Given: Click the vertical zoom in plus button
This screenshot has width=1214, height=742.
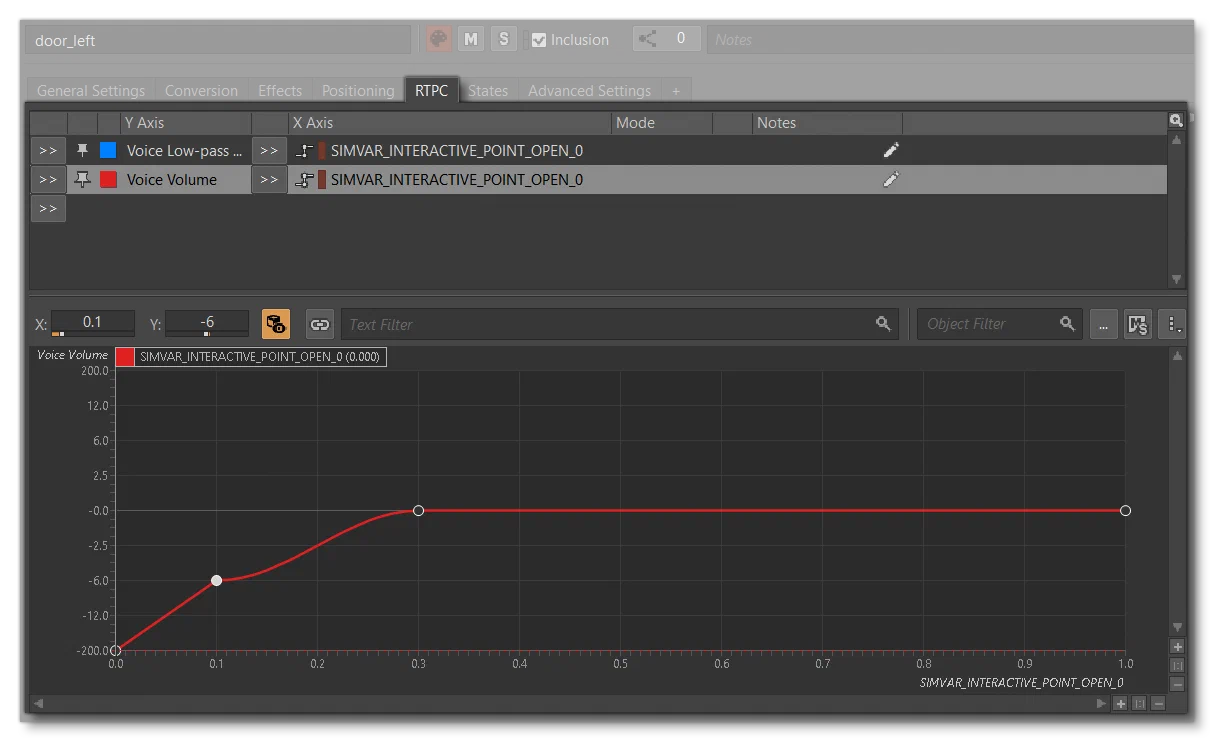Looking at the screenshot, I should point(1177,647).
